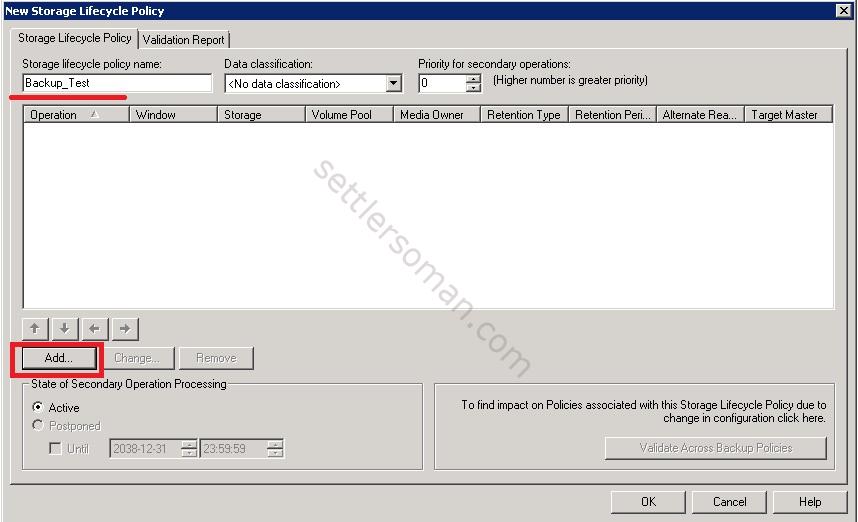Move operation up with the up arrow button
The width and height of the screenshot is (858, 522).
tap(35, 329)
